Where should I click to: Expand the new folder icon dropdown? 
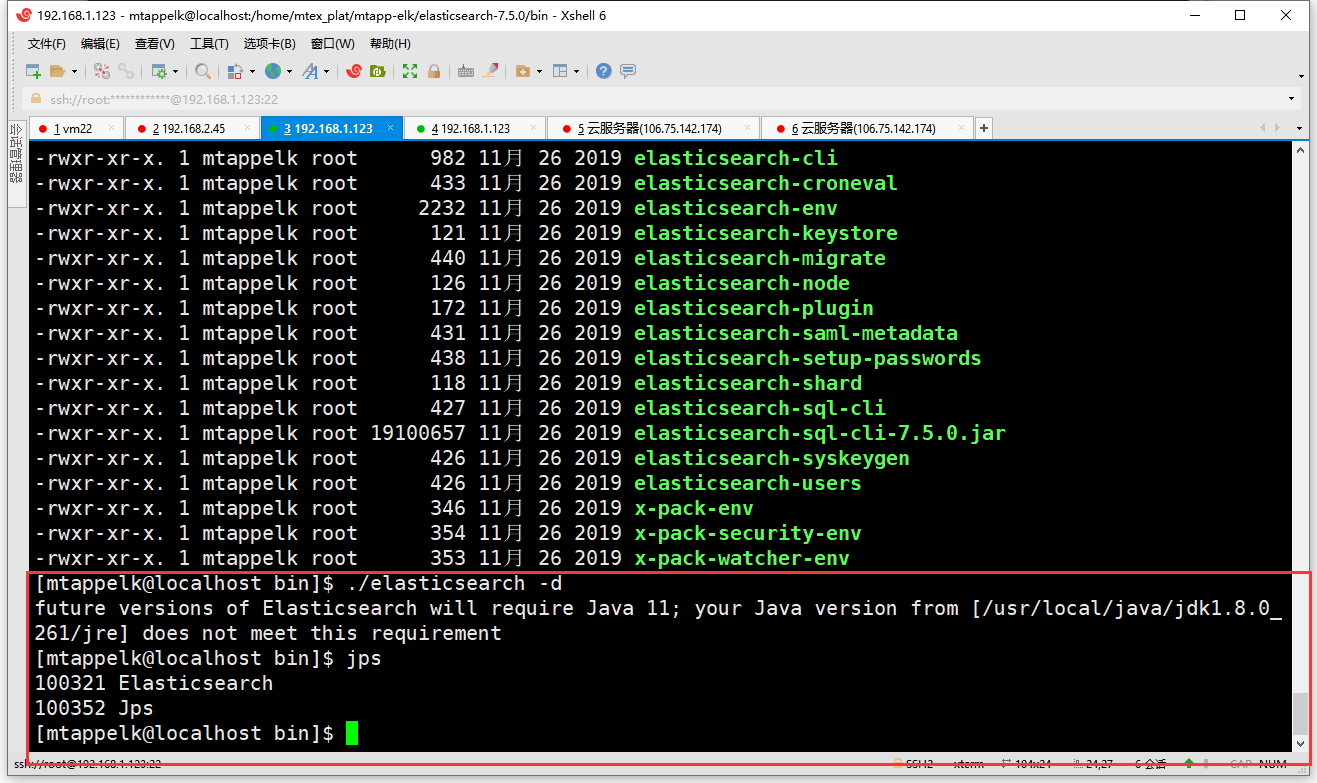[539, 71]
